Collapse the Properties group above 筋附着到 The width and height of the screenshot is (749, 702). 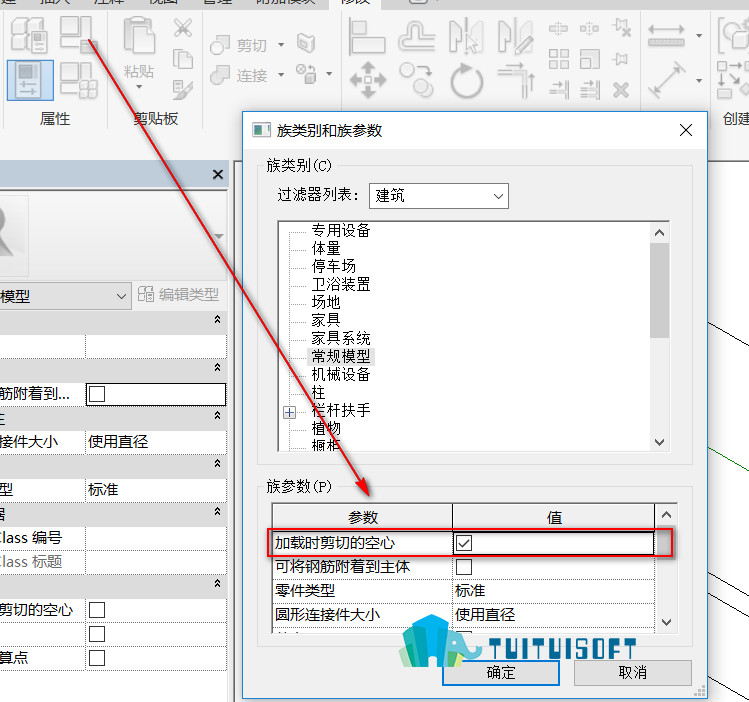[217, 367]
